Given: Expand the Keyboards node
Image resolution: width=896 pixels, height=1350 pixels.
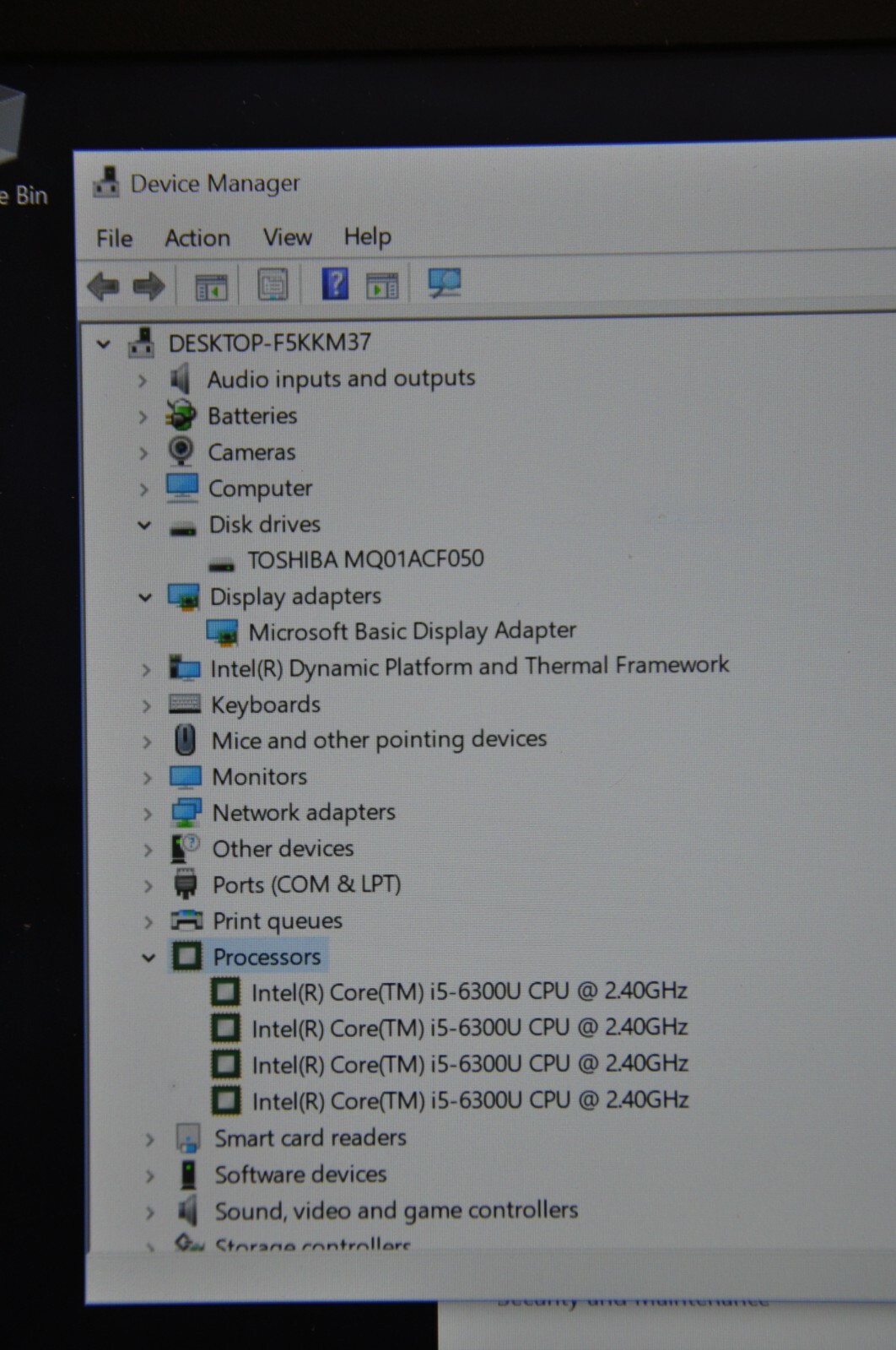Looking at the screenshot, I should (147, 705).
